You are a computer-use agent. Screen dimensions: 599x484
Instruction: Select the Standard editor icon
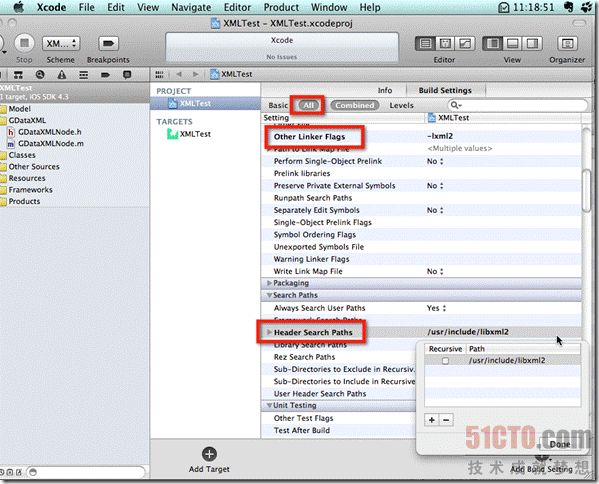point(425,44)
